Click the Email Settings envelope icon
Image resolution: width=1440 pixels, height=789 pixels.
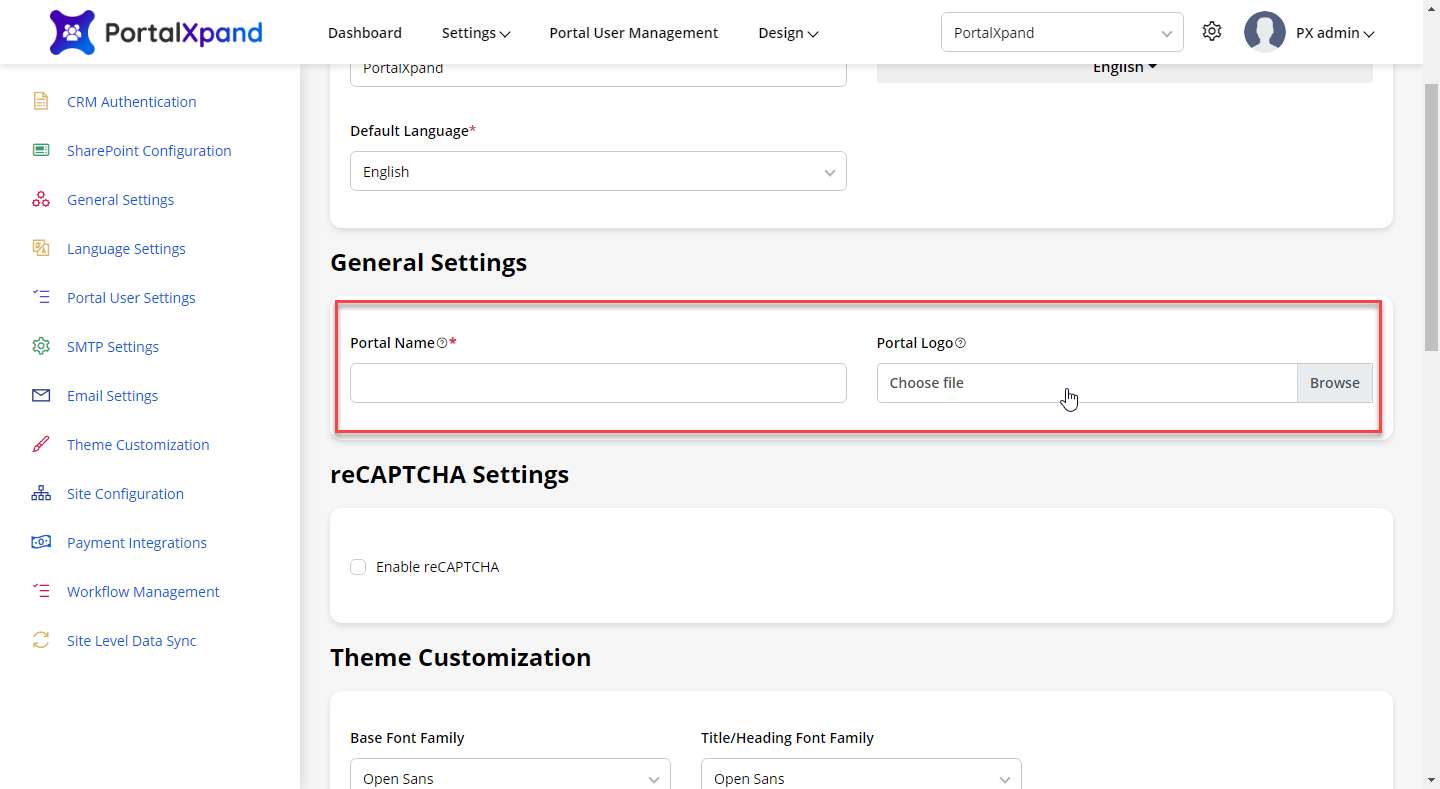click(x=41, y=396)
